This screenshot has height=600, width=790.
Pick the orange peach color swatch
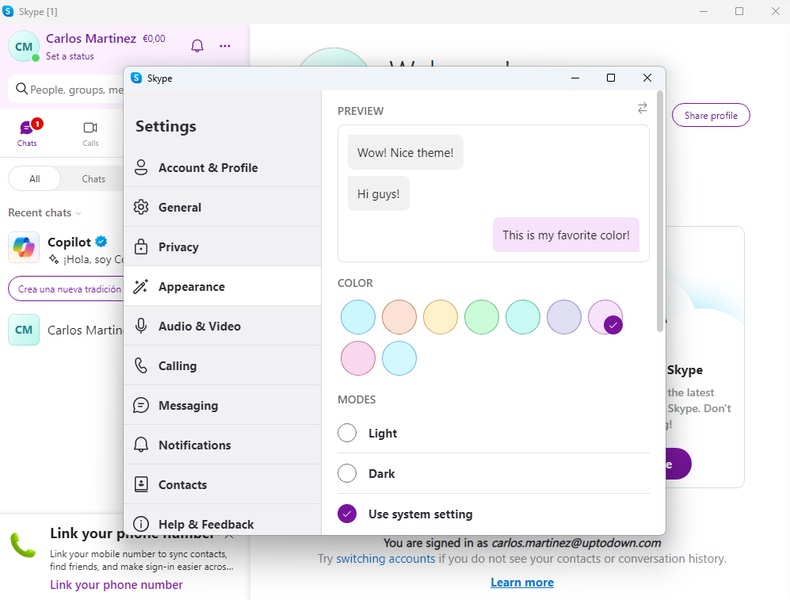tap(399, 317)
